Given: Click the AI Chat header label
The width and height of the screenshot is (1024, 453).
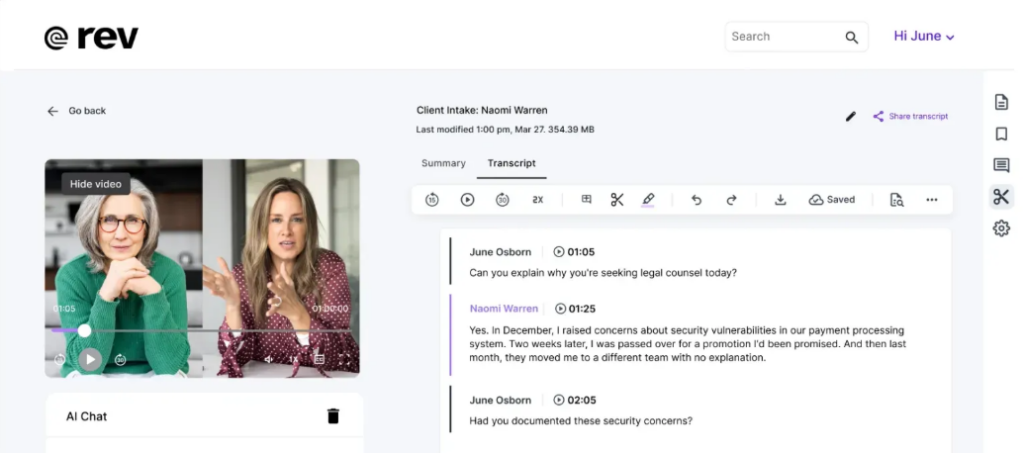Looking at the screenshot, I should tap(86, 416).
